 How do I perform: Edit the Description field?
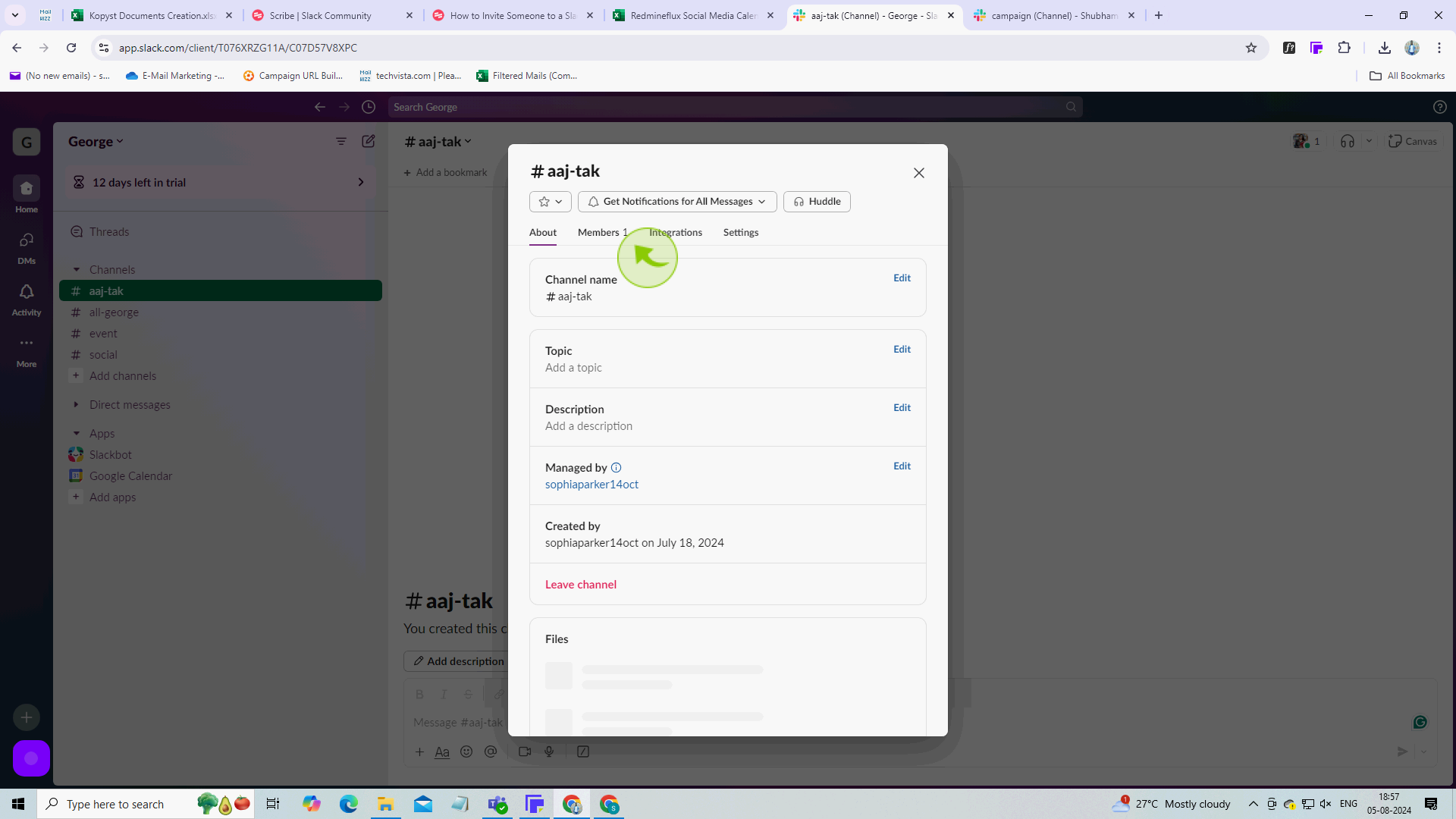(902, 408)
